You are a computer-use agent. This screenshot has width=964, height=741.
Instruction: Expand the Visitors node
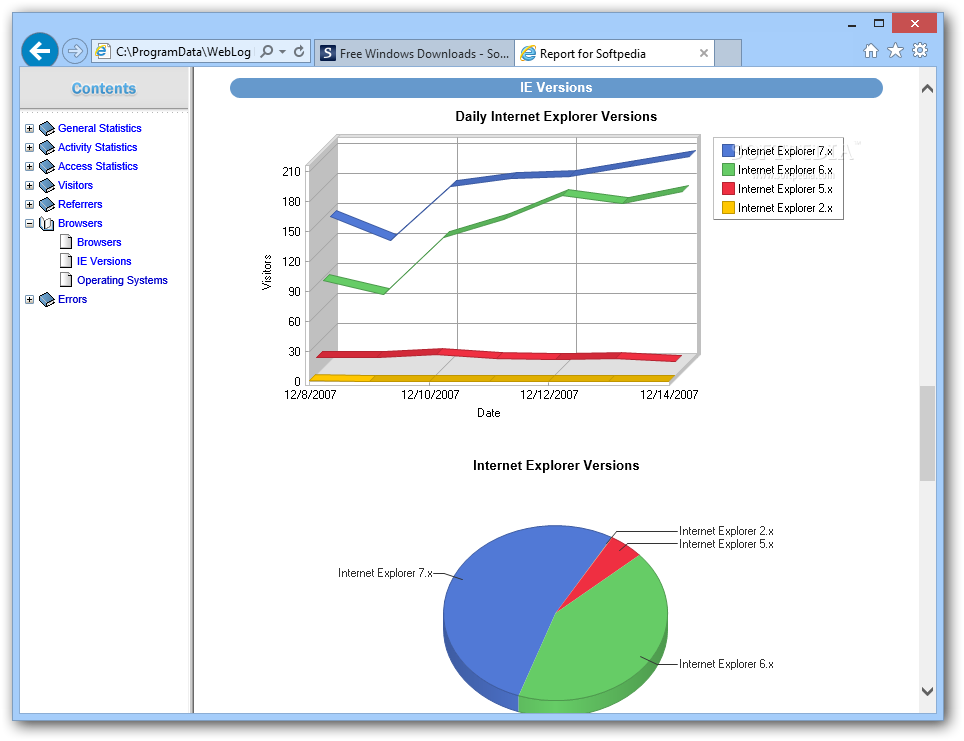click(x=30, y=186)
